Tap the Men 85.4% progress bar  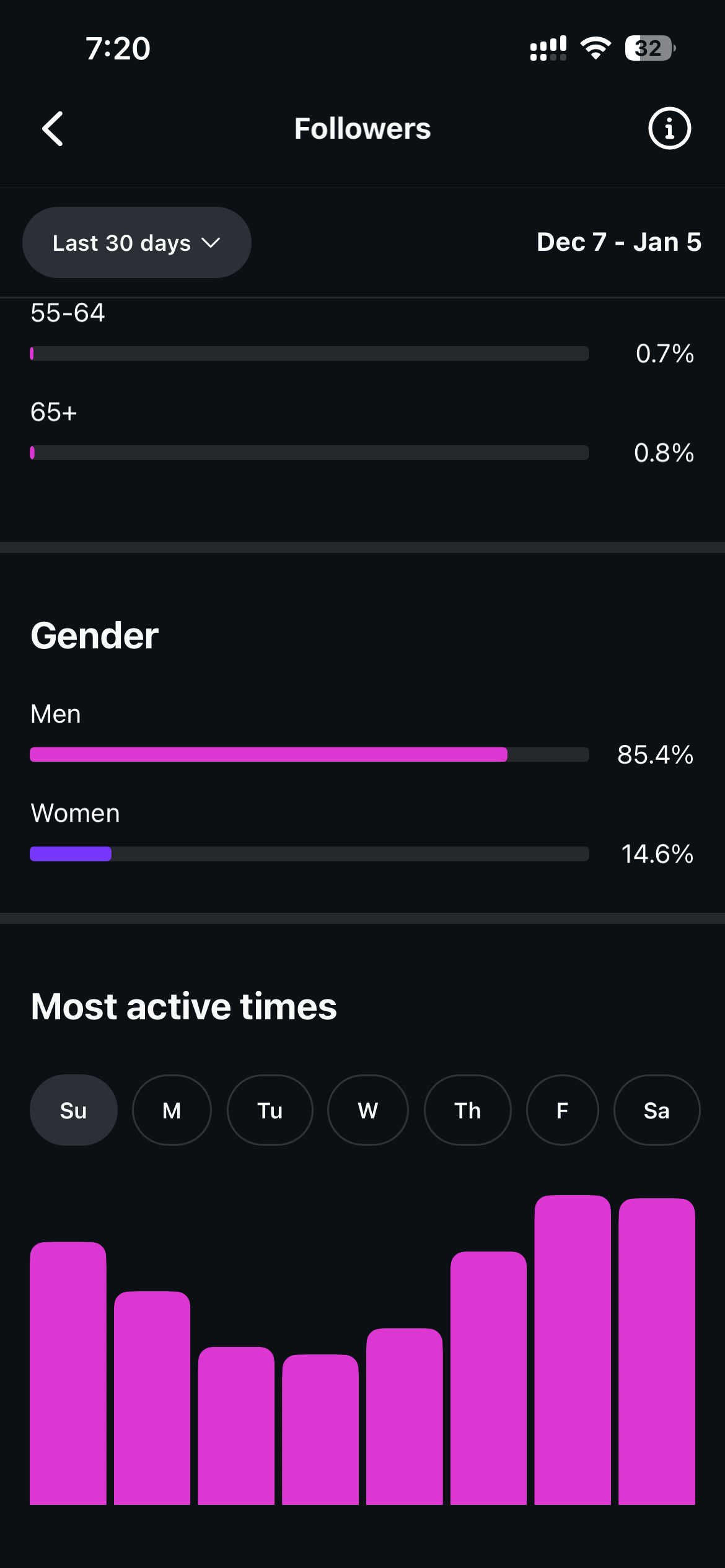pyautogui.click(x=309, y=754)
